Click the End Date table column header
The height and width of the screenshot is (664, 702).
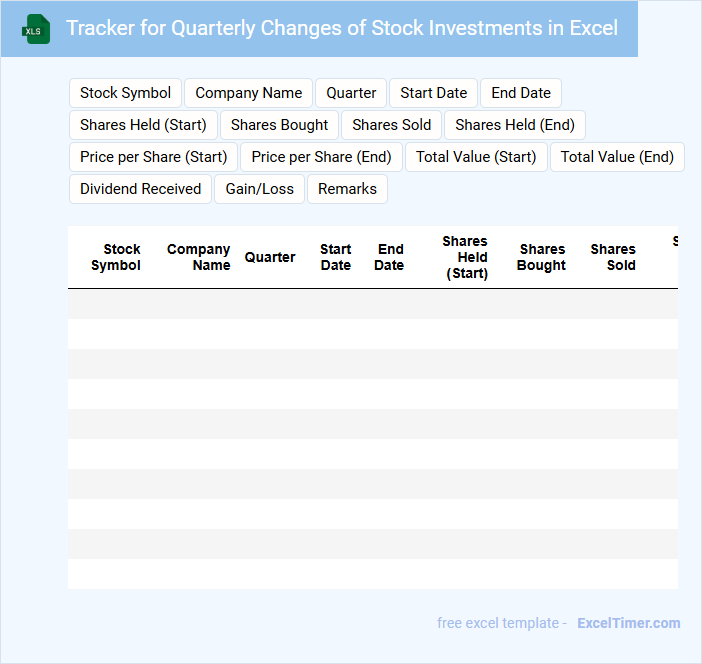point(389,257)
